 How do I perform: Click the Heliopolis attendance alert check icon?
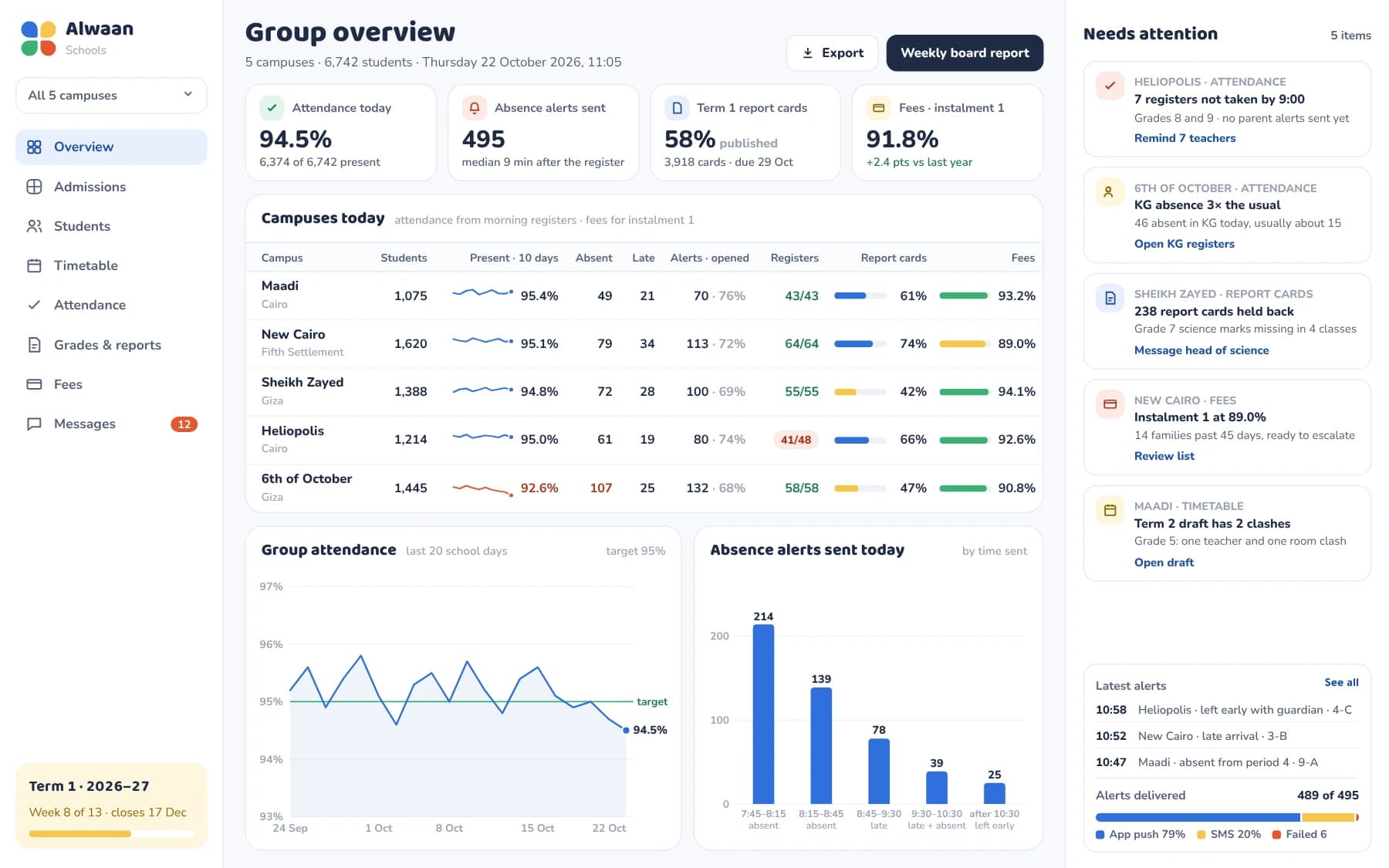click(1110, 86)
